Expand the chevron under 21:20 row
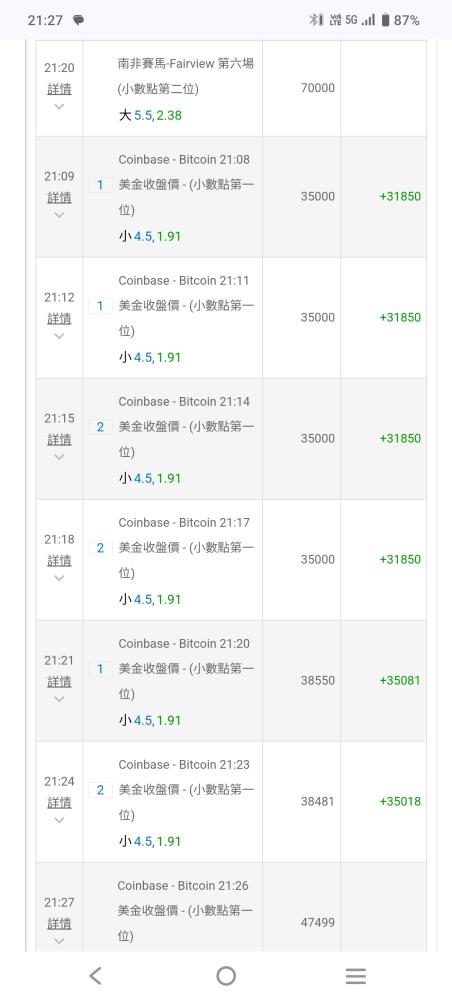This screenshot has height=1000, width=452. 59,107
